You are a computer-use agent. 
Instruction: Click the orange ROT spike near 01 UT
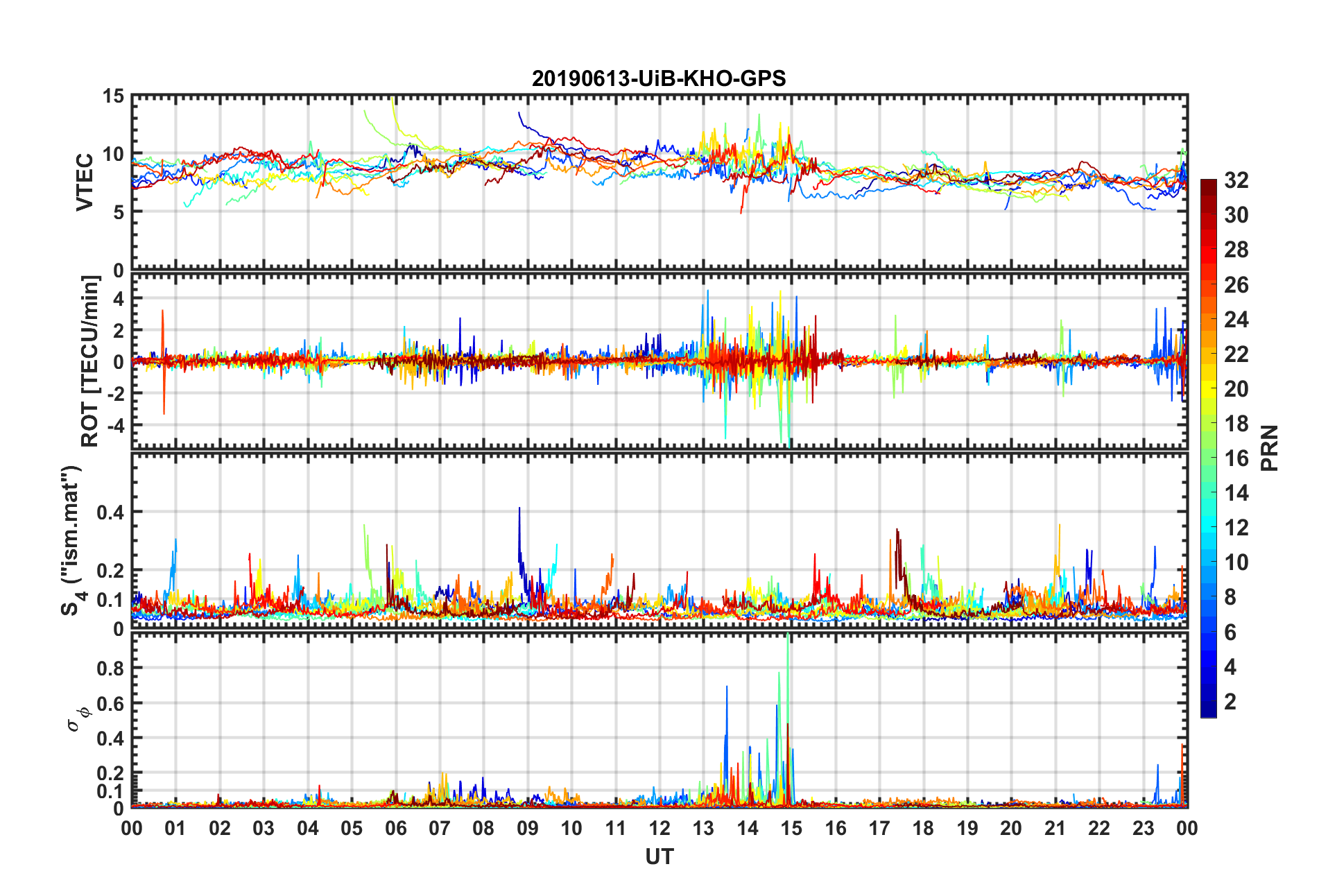pos(163,361)
